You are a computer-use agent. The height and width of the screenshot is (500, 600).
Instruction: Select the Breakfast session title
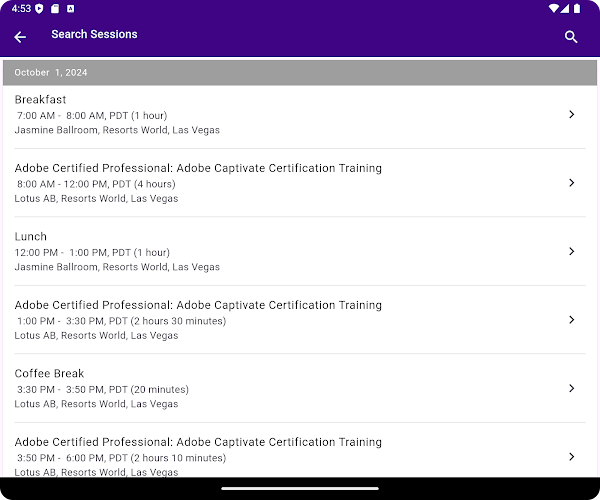point(41,100)
